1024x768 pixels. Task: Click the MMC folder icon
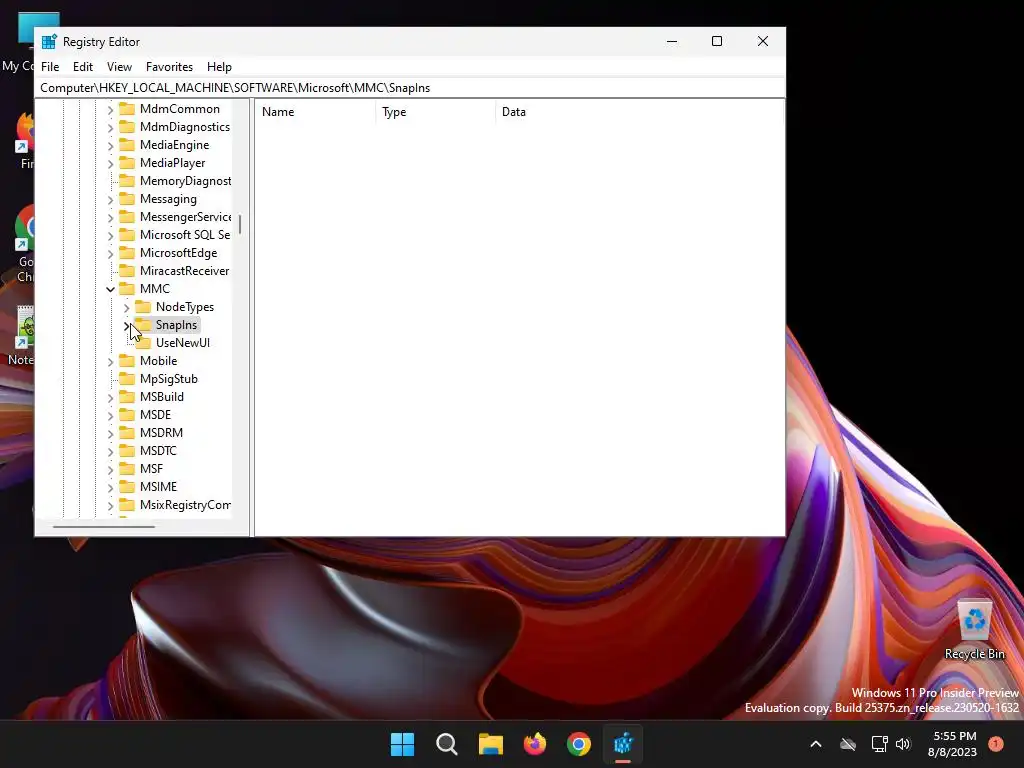(x=127, y=289)
